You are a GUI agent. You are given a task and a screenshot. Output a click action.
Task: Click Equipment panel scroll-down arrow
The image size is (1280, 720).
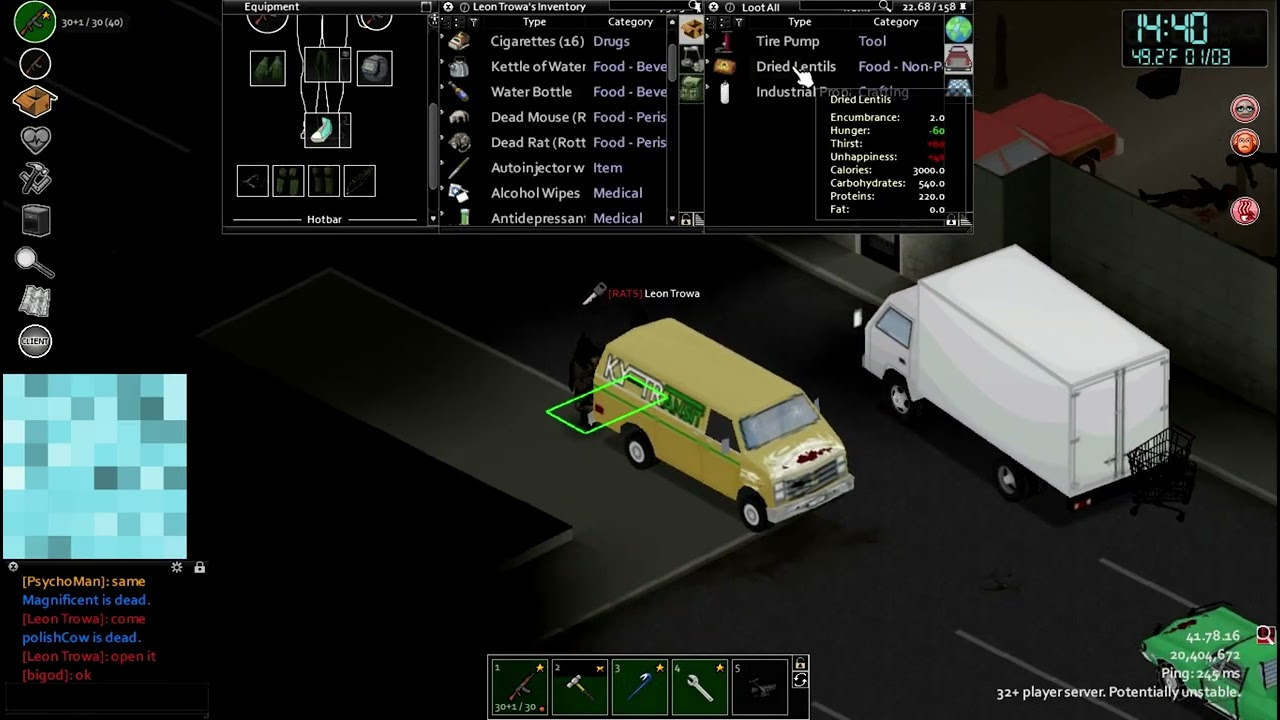(433, 218)
